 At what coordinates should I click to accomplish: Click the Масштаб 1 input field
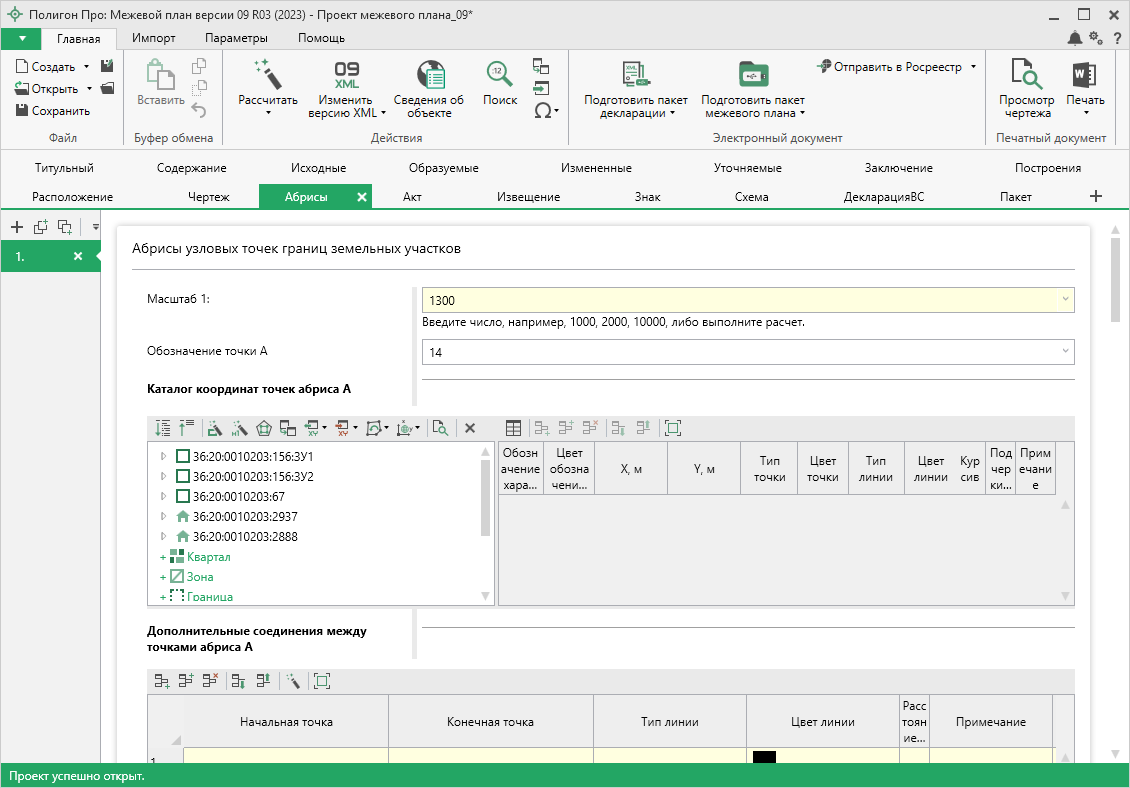740,300
